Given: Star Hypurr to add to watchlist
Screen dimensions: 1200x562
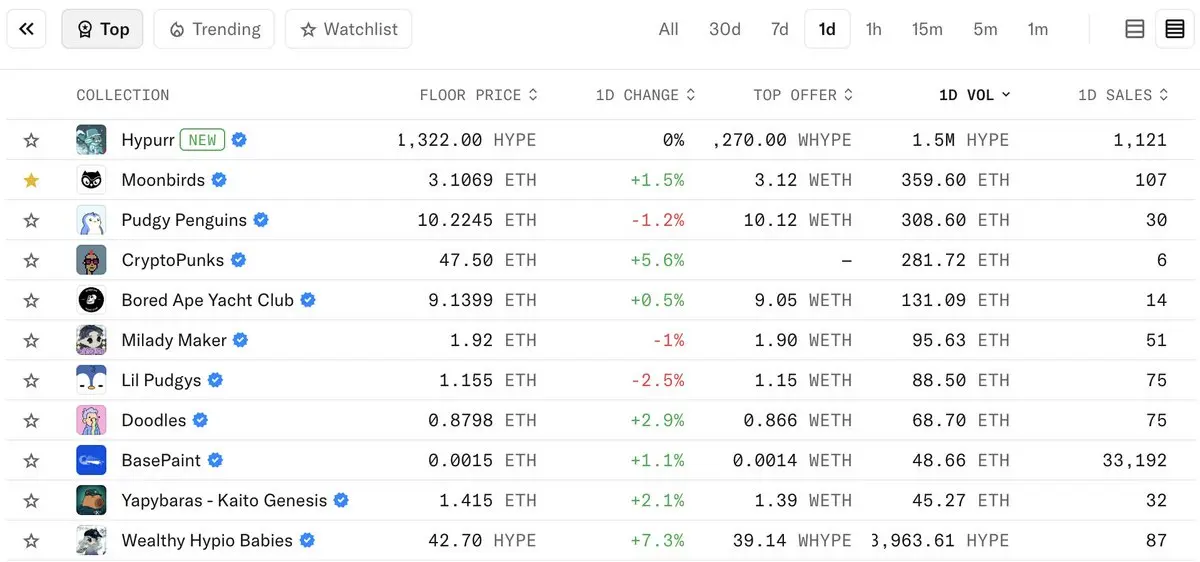Looking at the screenshot, I should pyautogui.click(x=31, y=140).
